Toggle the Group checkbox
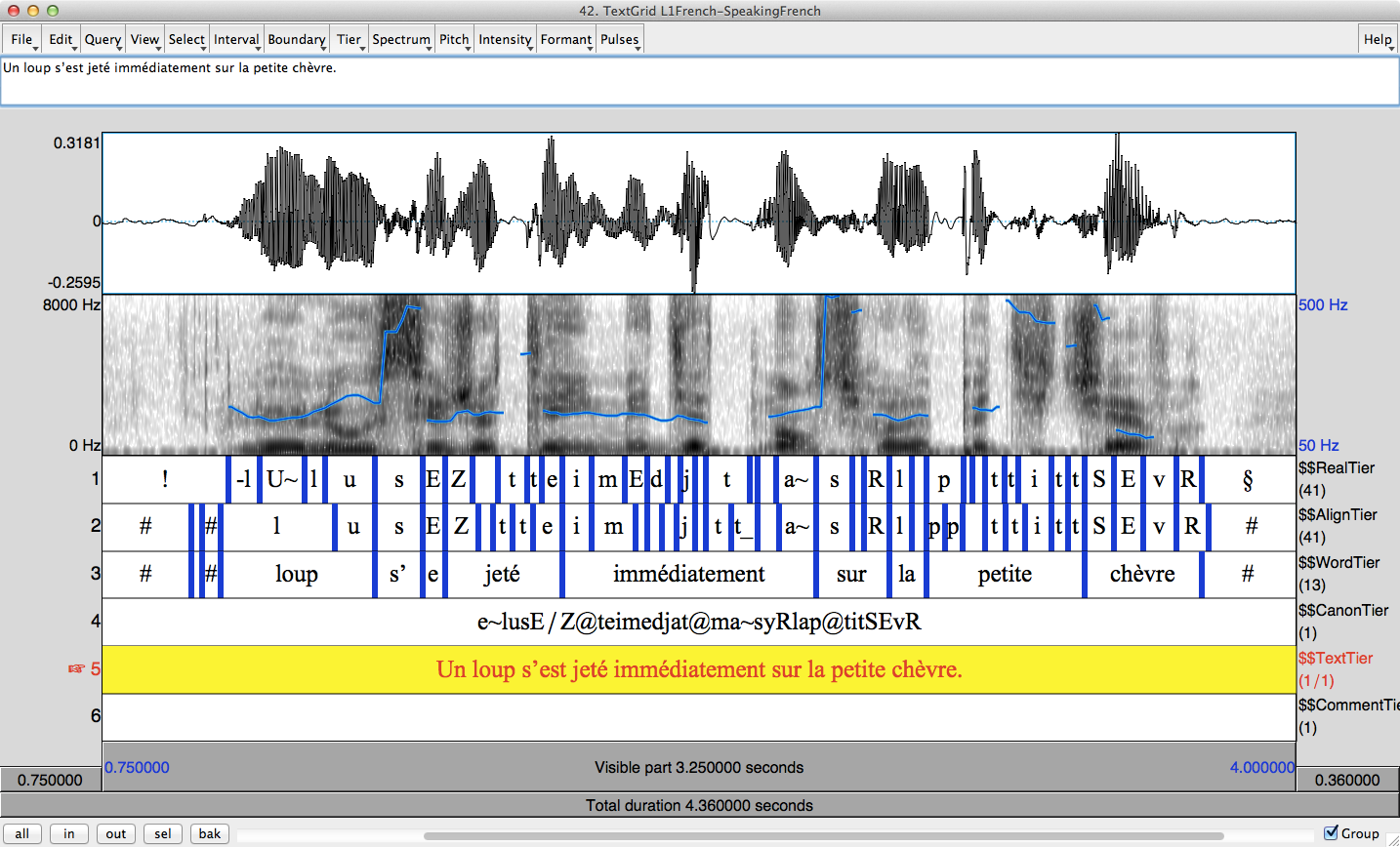1400x847 pixels. [1331, 833]
